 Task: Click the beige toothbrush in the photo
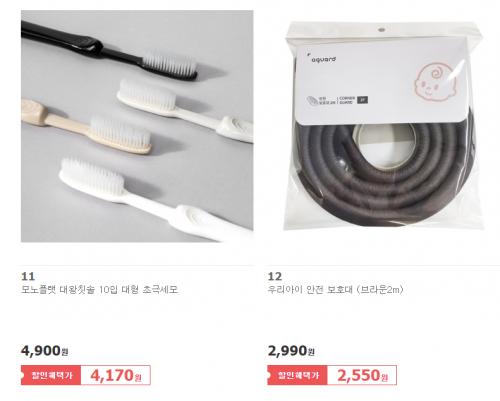(86, 127)
